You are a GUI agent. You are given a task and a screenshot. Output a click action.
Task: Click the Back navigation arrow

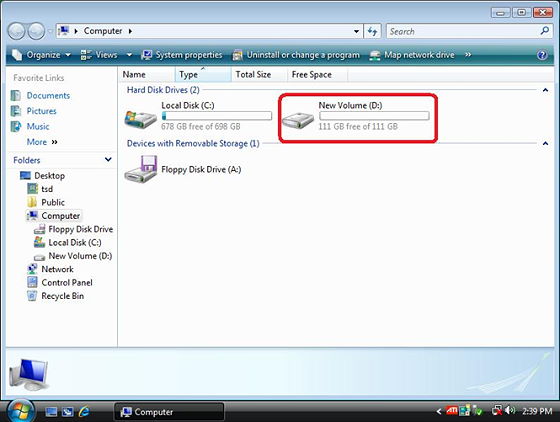click(x=16, y=31)
